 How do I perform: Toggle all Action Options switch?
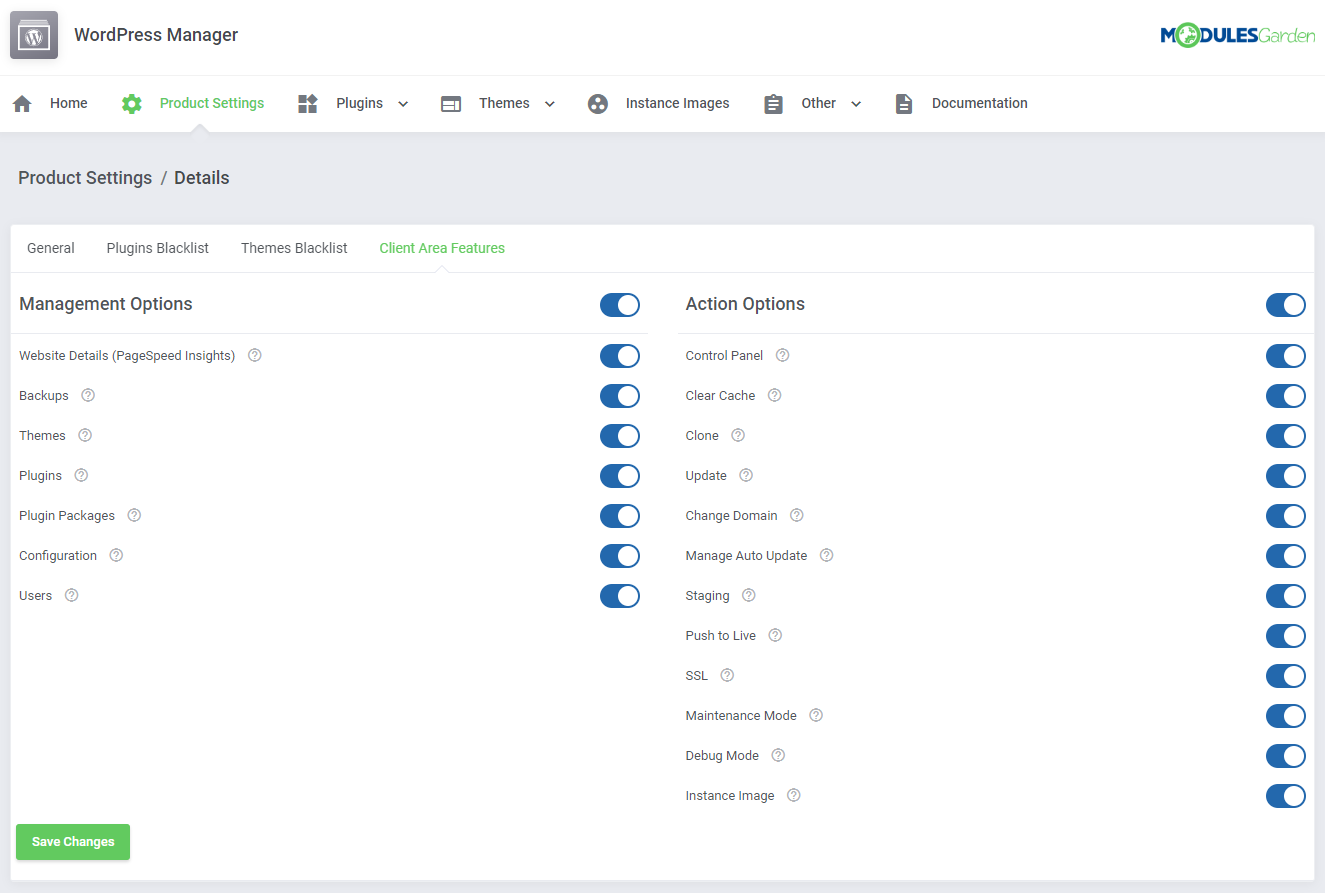coord(1286,305)
